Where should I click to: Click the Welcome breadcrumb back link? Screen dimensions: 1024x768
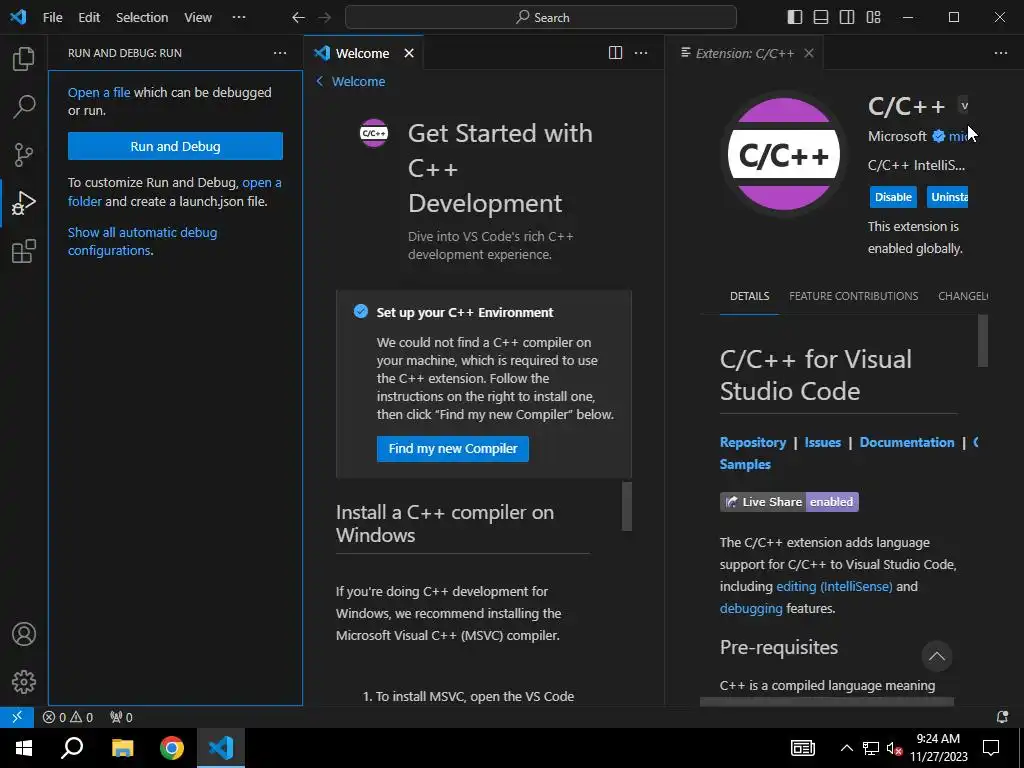click(350, 82)
